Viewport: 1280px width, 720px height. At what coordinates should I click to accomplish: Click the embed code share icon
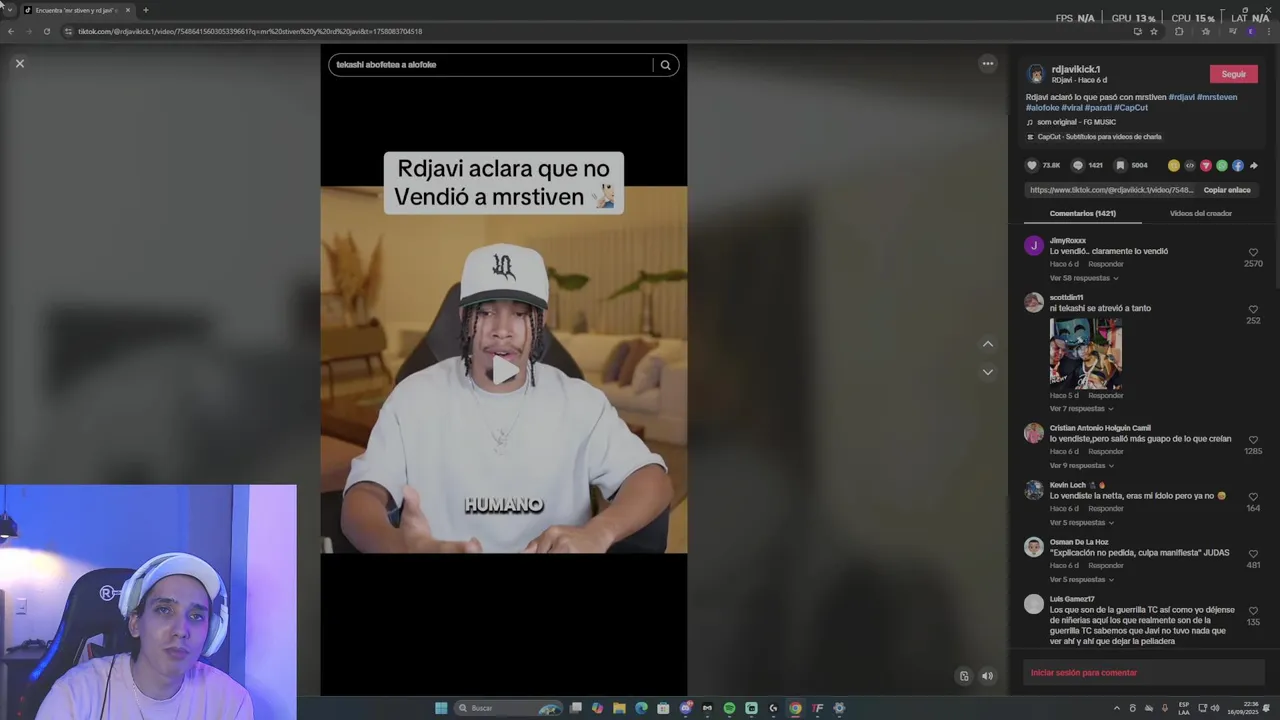pos(1189,166)
